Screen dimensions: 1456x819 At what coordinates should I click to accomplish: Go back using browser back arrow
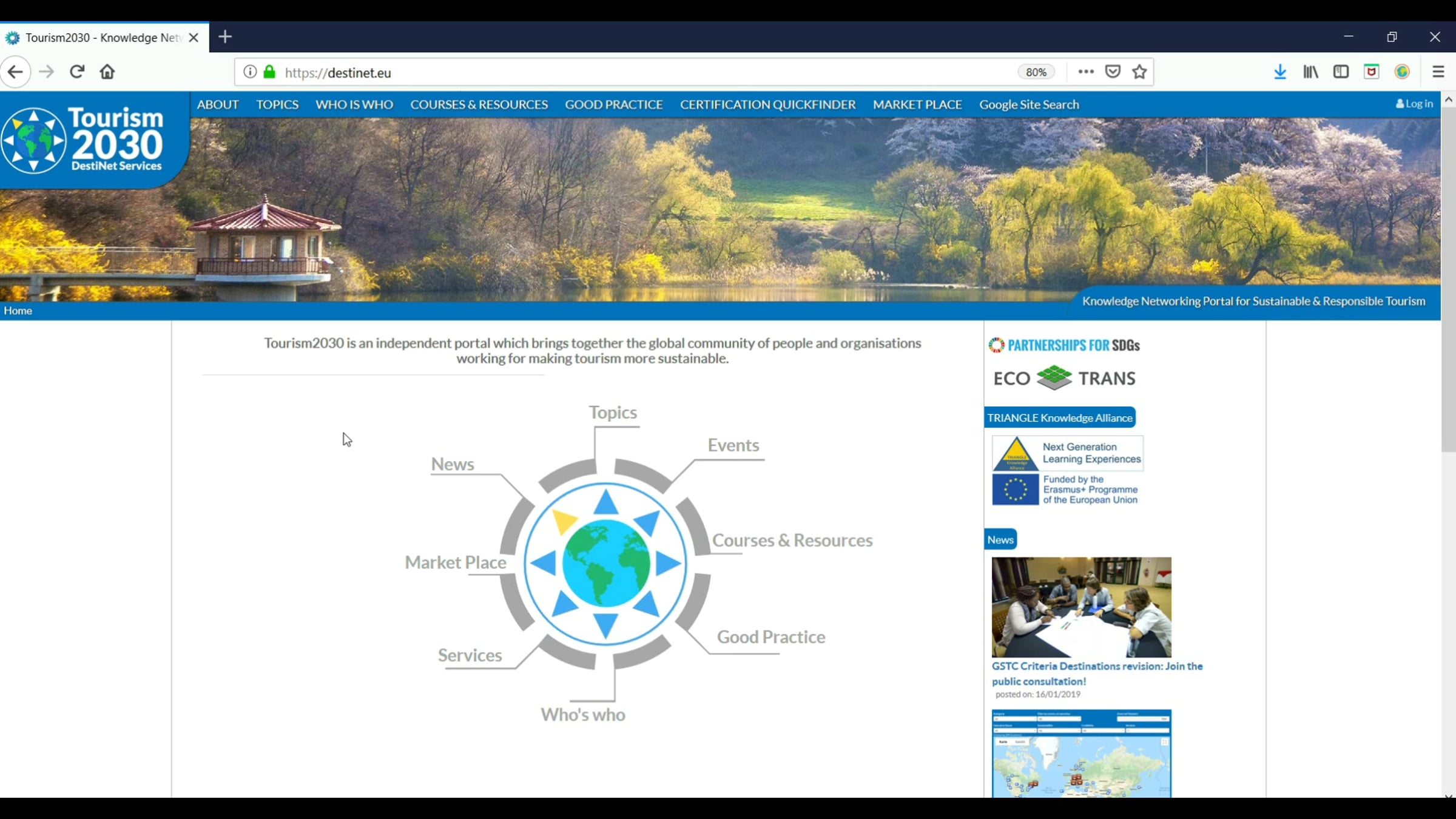15,72
